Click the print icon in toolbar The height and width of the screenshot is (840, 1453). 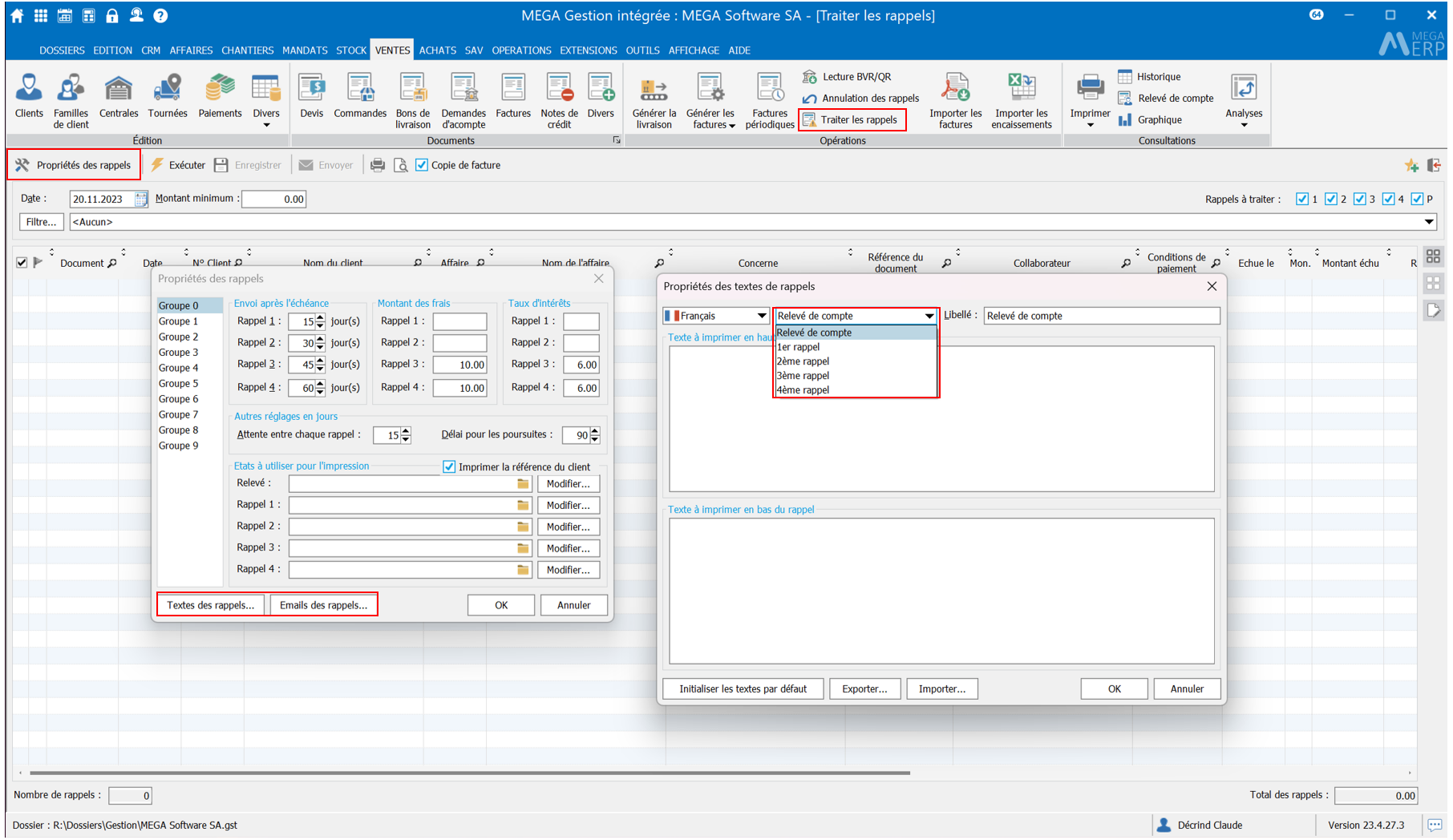(x=377, y=165)
